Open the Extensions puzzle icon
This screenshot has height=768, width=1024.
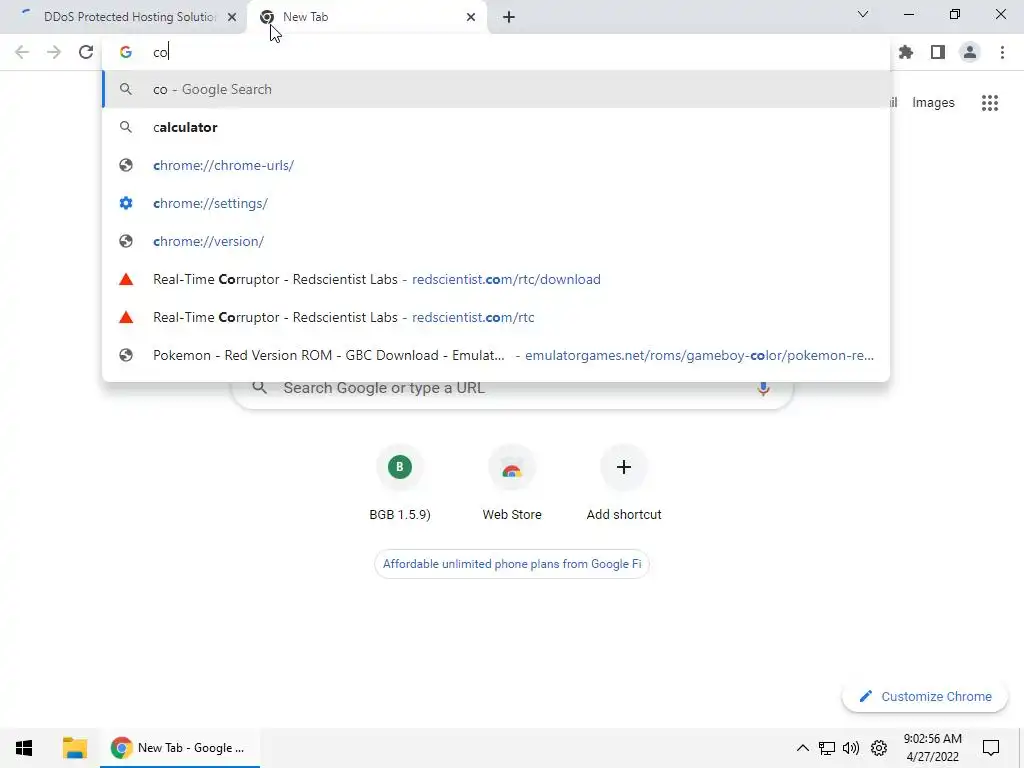pyautogui.click(x=906, y=52)
